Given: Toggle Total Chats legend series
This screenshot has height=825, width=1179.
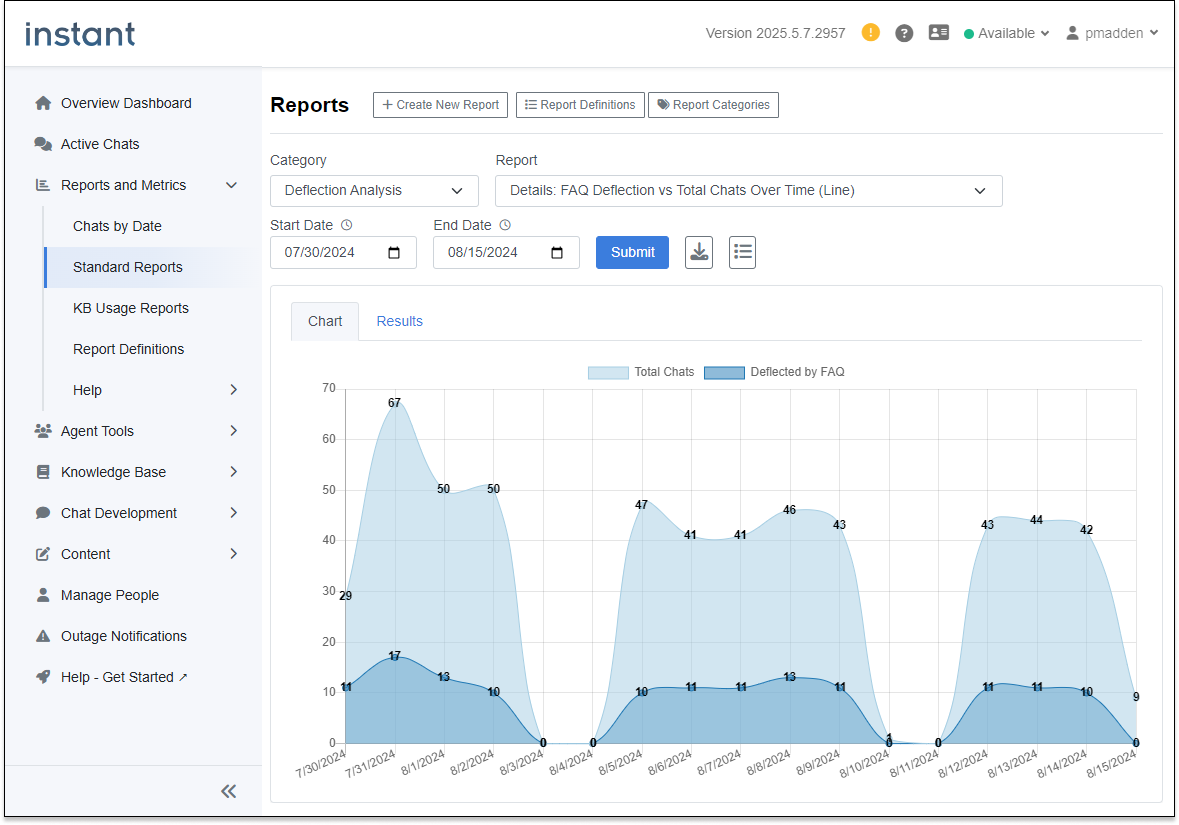Looking at the screenshot, I should 641,372.
